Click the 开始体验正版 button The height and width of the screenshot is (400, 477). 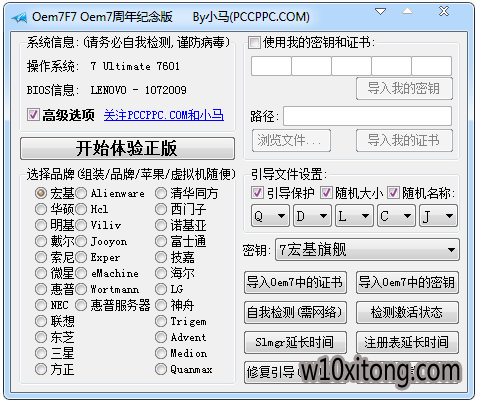127,148
